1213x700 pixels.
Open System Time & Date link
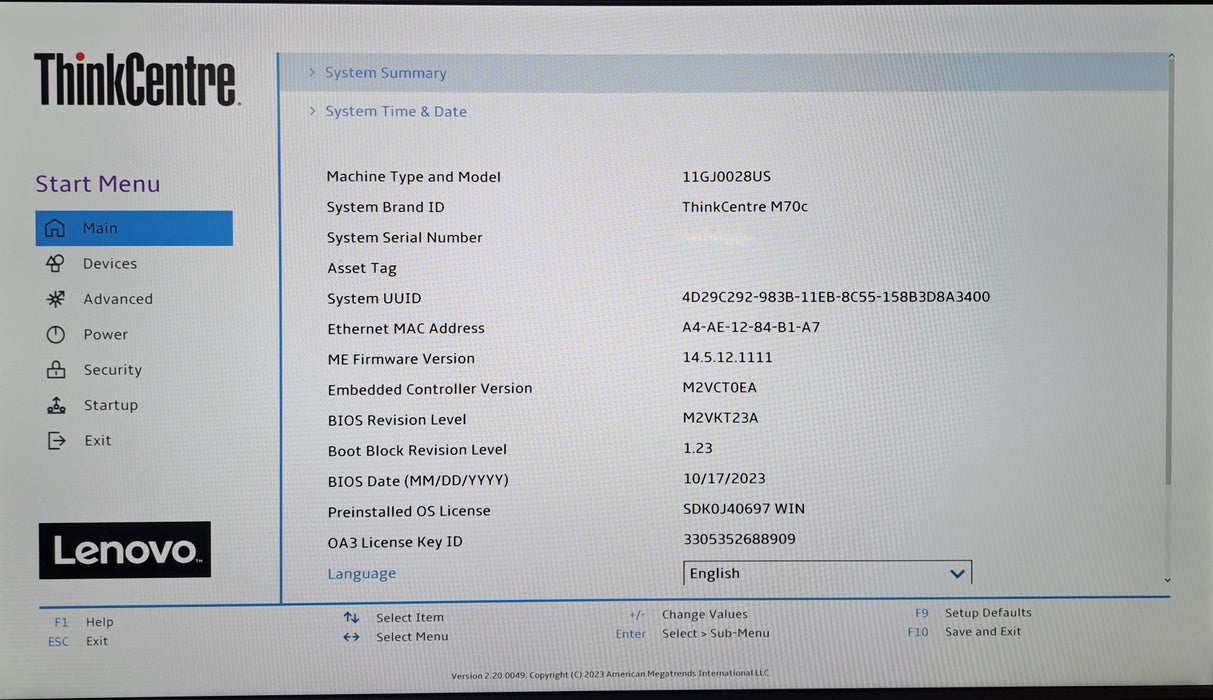click(x=396, y=111)
